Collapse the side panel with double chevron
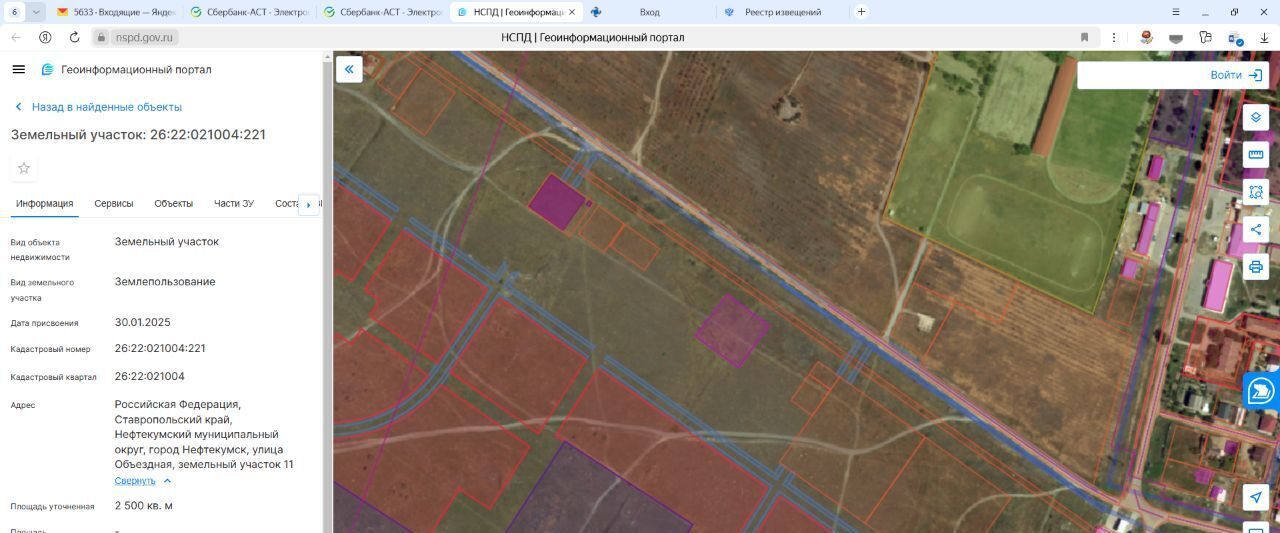Image resolution: width=1280 pixels, height=533 pixels. click(x=349, y=69)
